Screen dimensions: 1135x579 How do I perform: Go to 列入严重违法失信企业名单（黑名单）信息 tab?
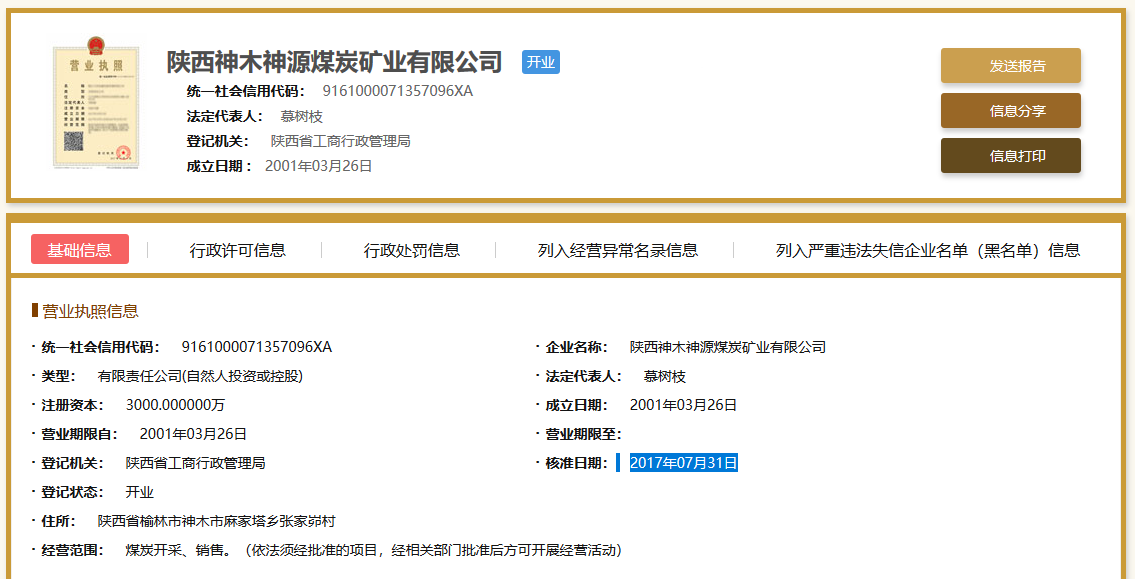click(x=927, y=250)
